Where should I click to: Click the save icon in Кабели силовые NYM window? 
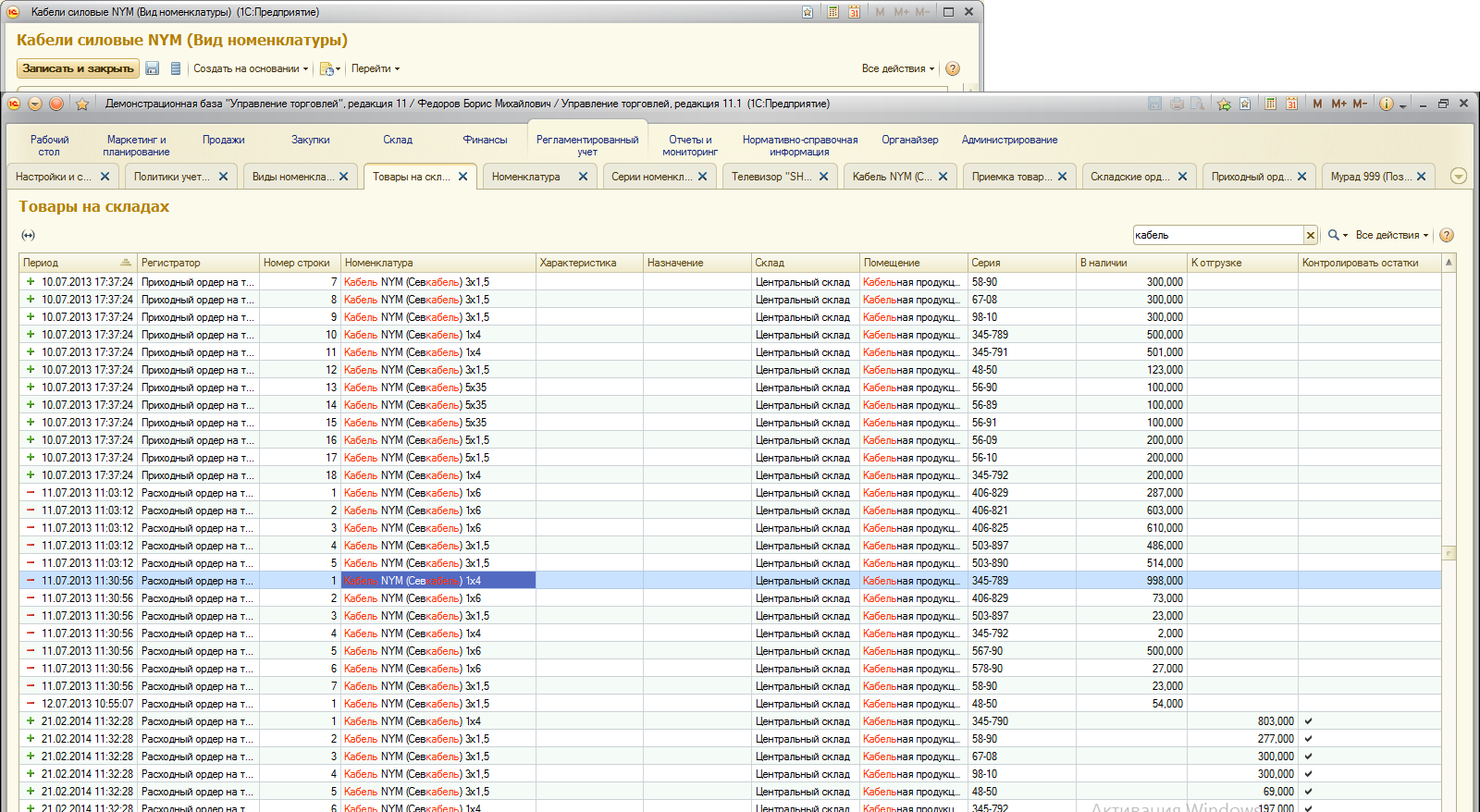153,68
